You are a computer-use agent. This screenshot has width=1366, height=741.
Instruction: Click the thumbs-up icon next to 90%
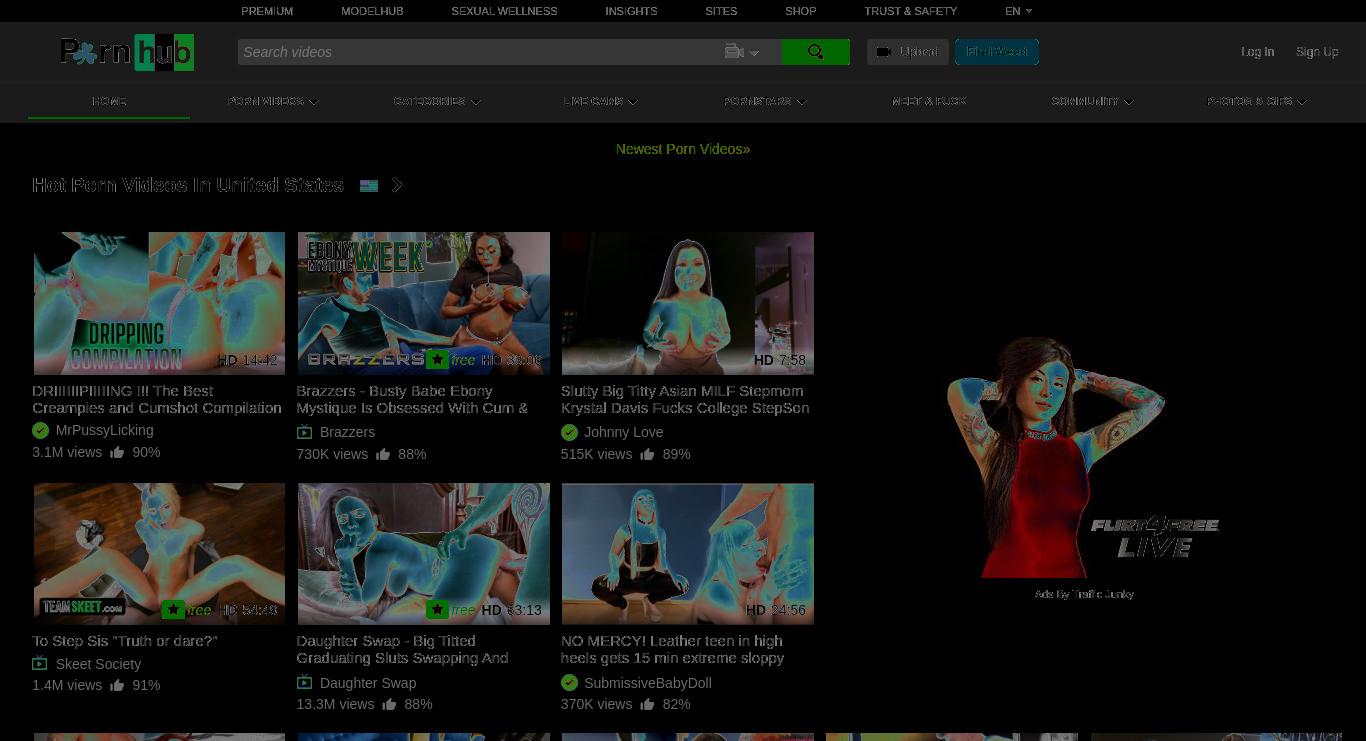click(117, 452)
